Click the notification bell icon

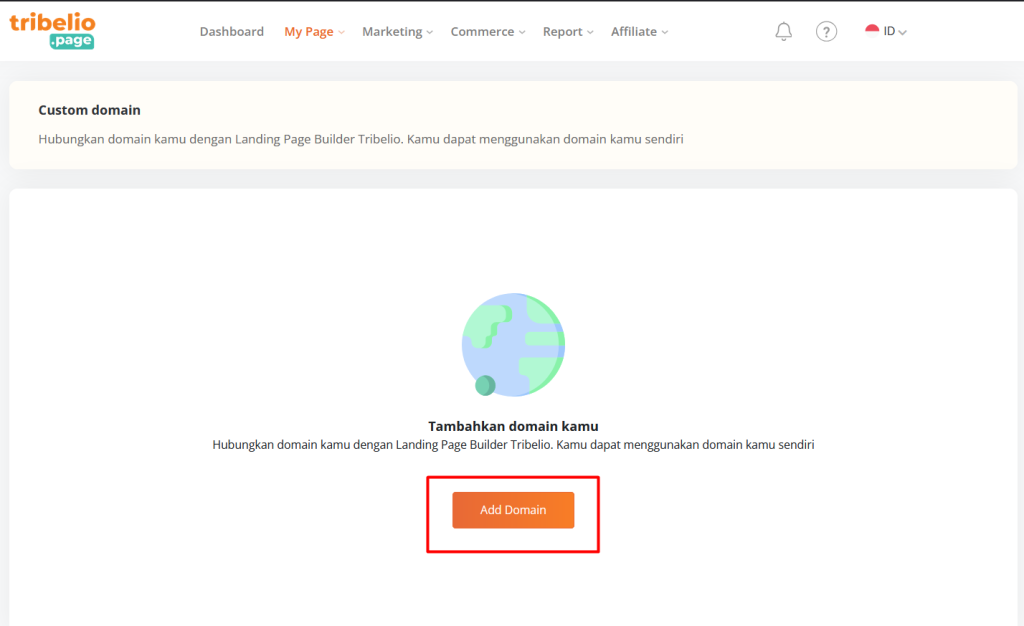(x=784, y=31)
